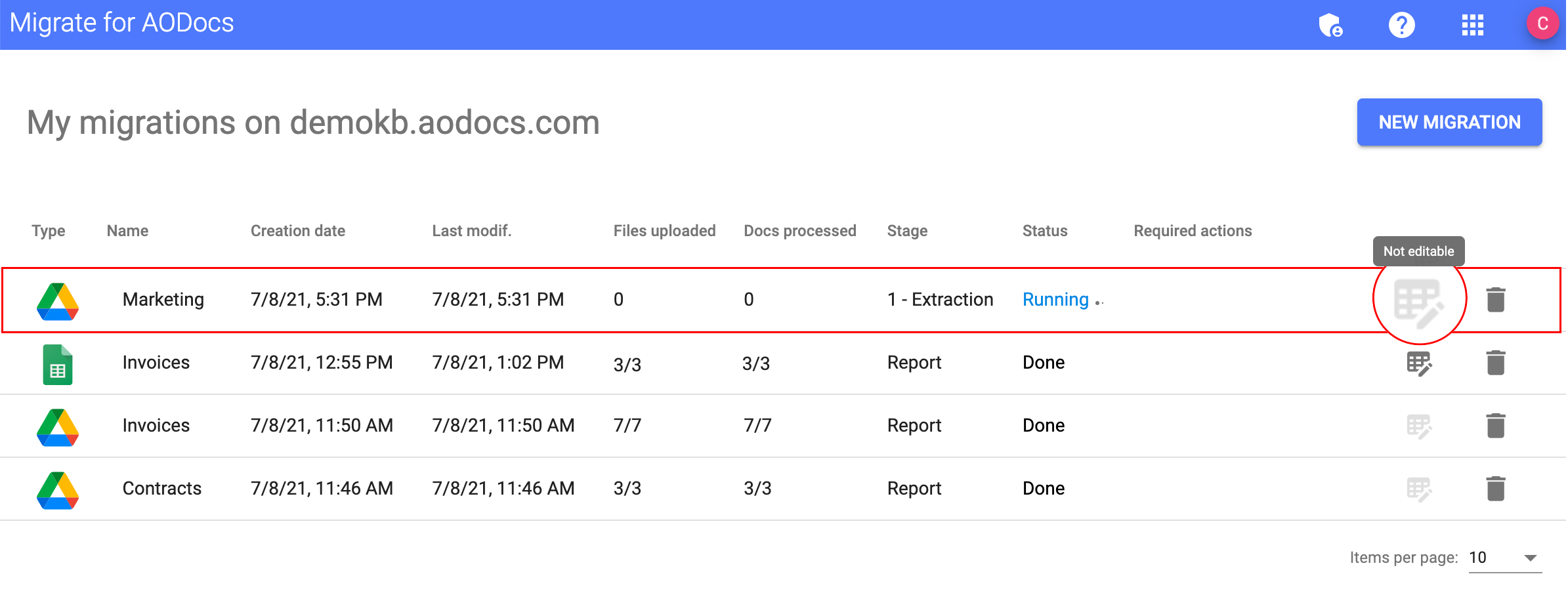Select the Google Drive icon for Contracts migration
The image size is (1568, 614).
[58, 488]
